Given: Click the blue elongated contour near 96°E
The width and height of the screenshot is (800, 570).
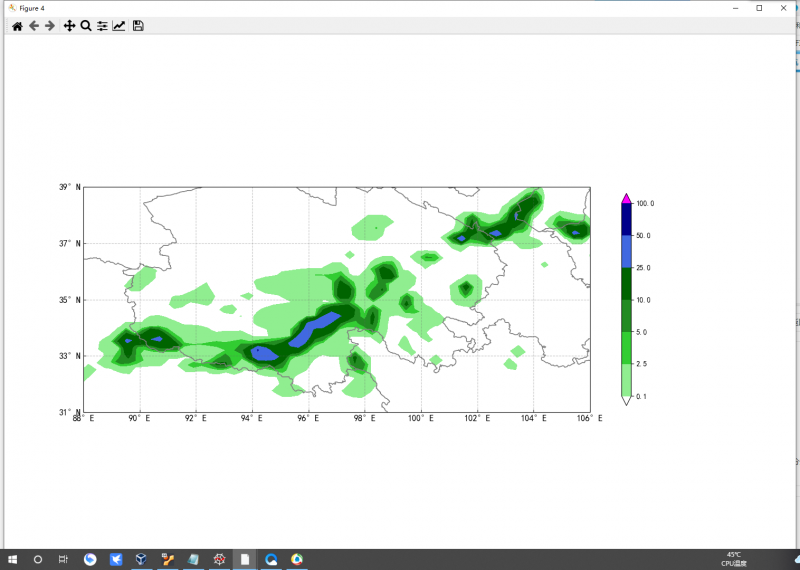Looking at the screenshot, I should (315, 329).
